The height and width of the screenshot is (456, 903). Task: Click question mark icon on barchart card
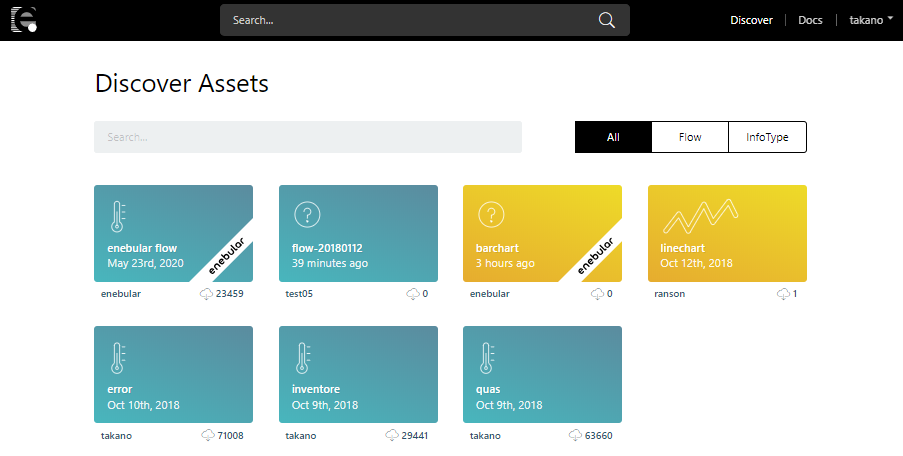490,214
